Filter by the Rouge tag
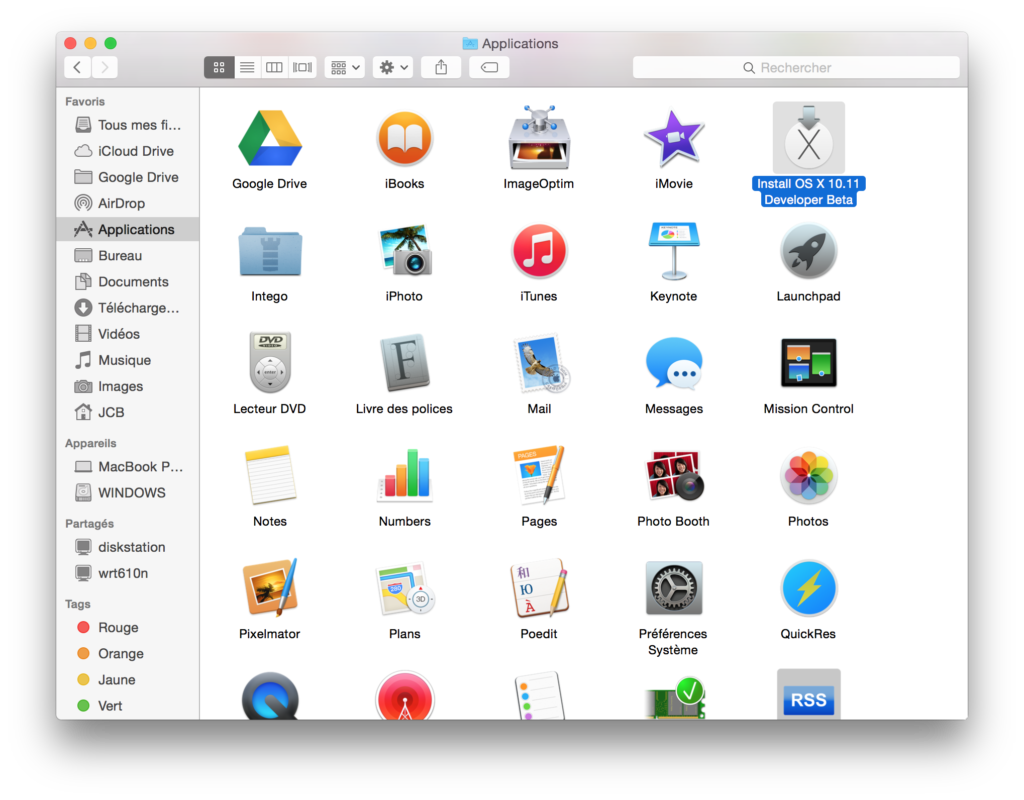 [128, 627]
